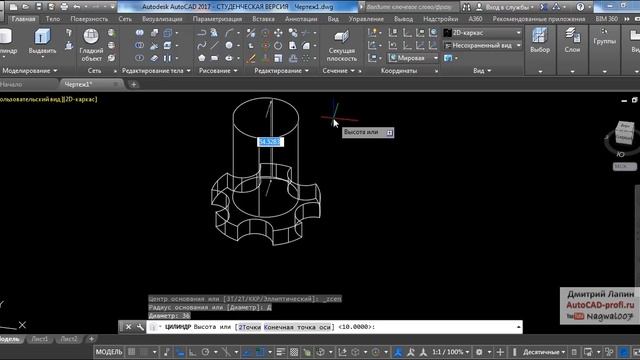Image resolution: width=640 pixels, height=360 pixels.
Task: Click the solid Union tool in Редактирование тела
Action: [140, 33]
